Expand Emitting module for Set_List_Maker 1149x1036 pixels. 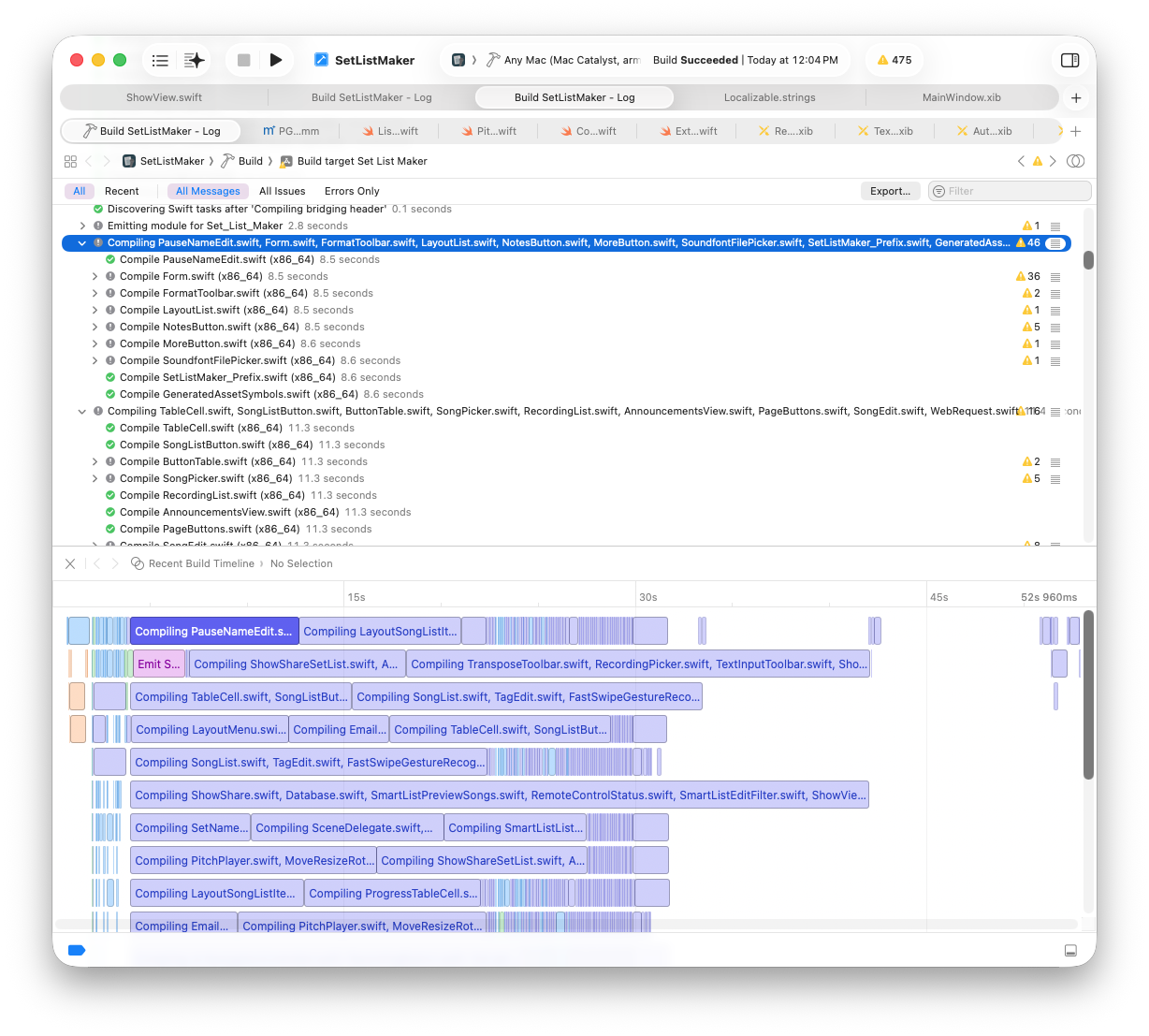(82, 226)
